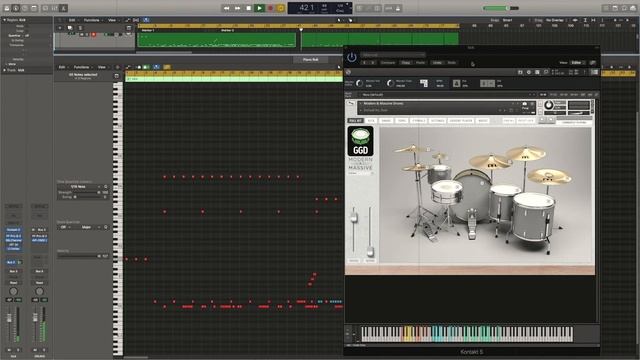Open the tracks area Edit menu
640x360 pixels.
point(72,20)
